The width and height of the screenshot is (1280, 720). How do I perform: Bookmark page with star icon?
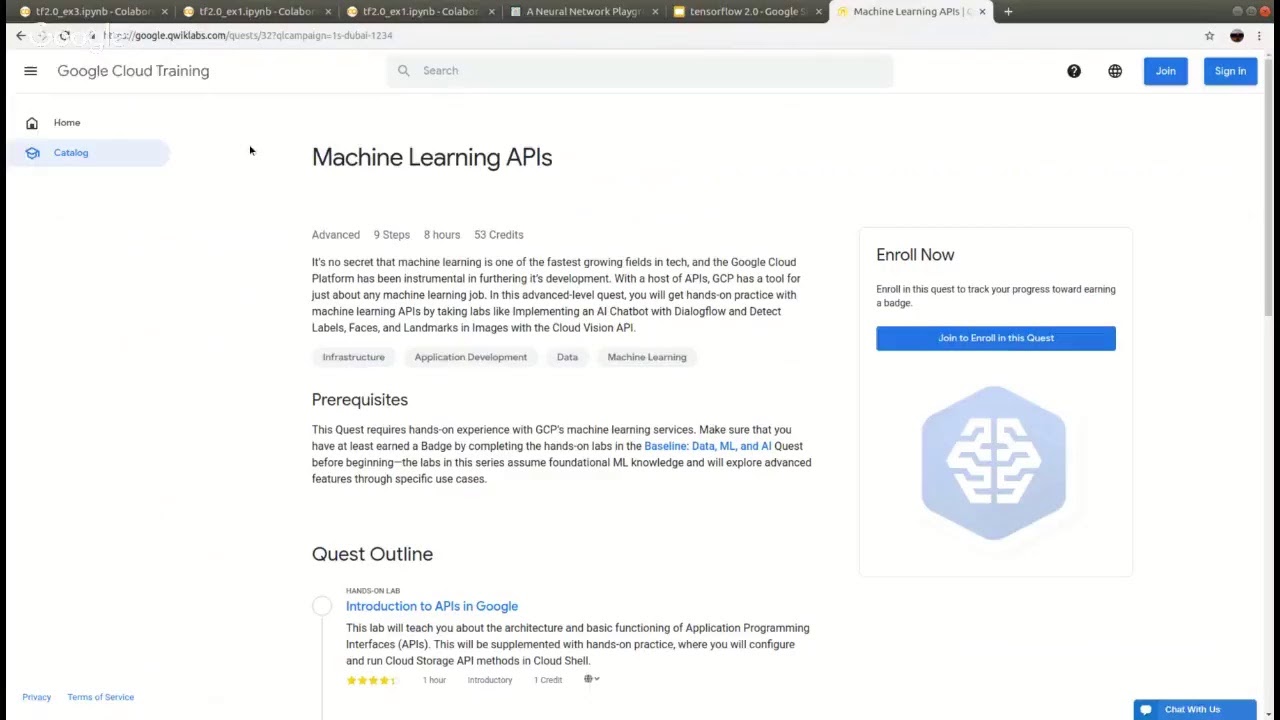coord(1209,35)
